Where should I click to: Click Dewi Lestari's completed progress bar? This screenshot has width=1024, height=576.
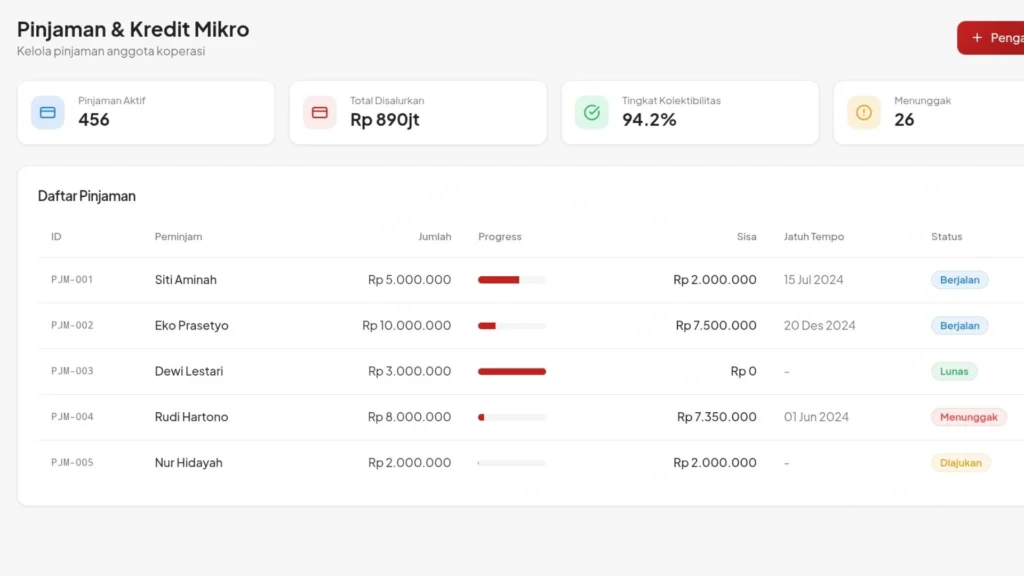coord(512,371)
